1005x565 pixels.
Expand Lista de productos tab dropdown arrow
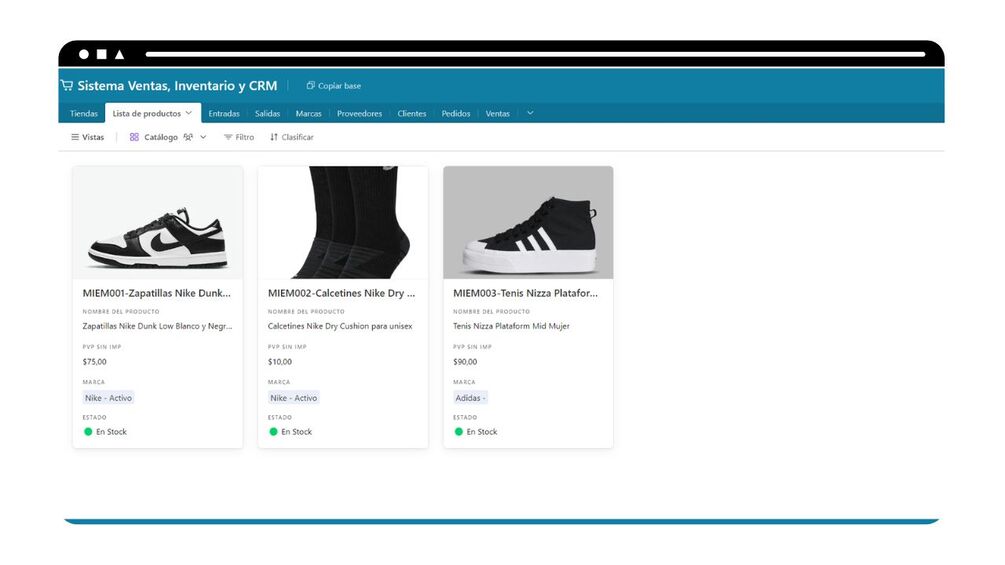(188, 113)
